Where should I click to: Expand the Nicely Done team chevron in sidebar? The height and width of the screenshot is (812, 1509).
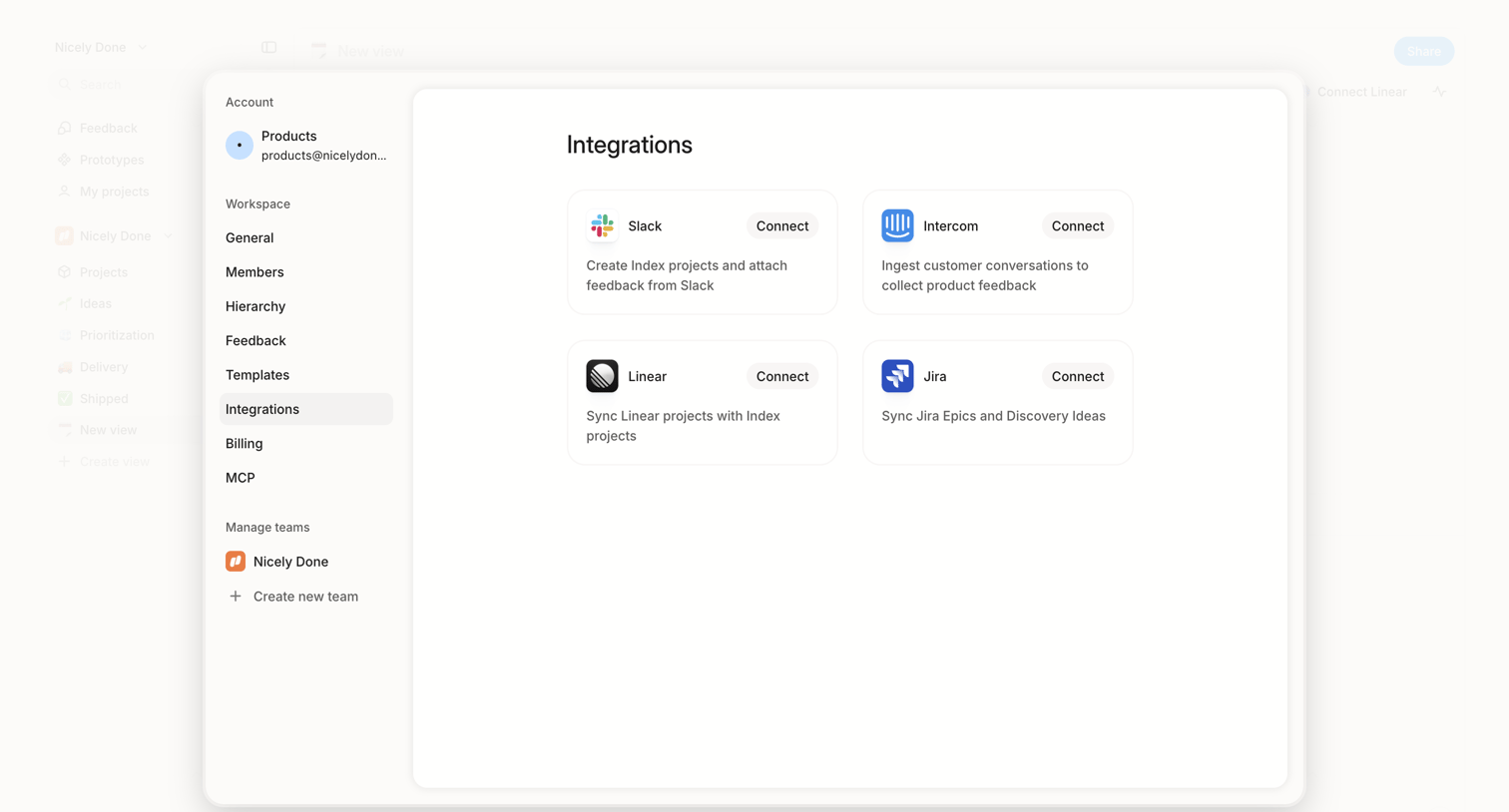[x=169, y=236]
